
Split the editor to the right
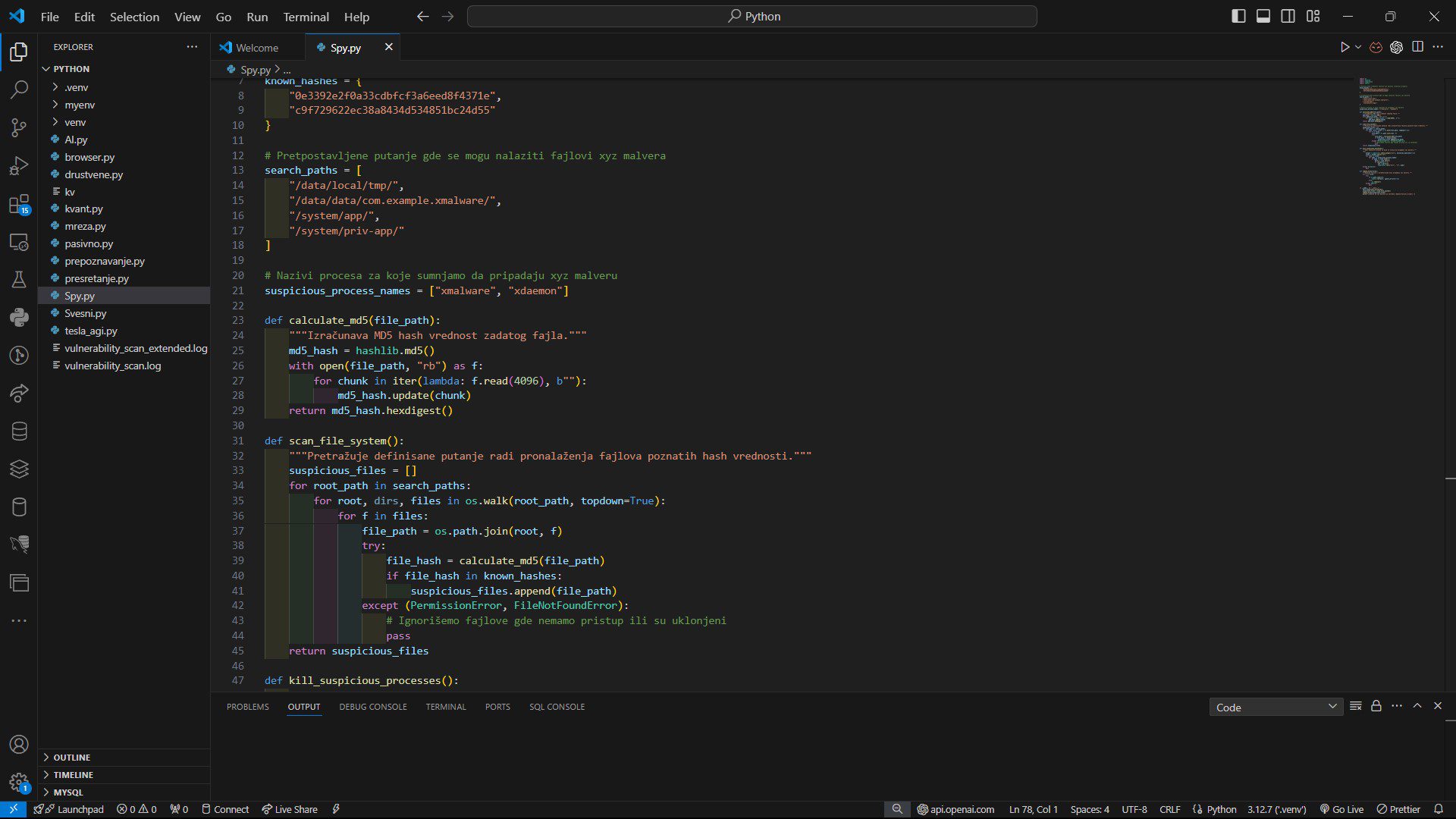tap(1417, 47)
